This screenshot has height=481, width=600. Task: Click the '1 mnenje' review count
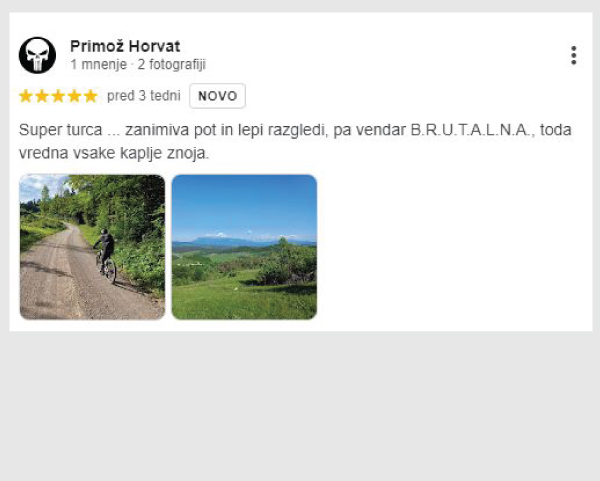click(98, 64)
